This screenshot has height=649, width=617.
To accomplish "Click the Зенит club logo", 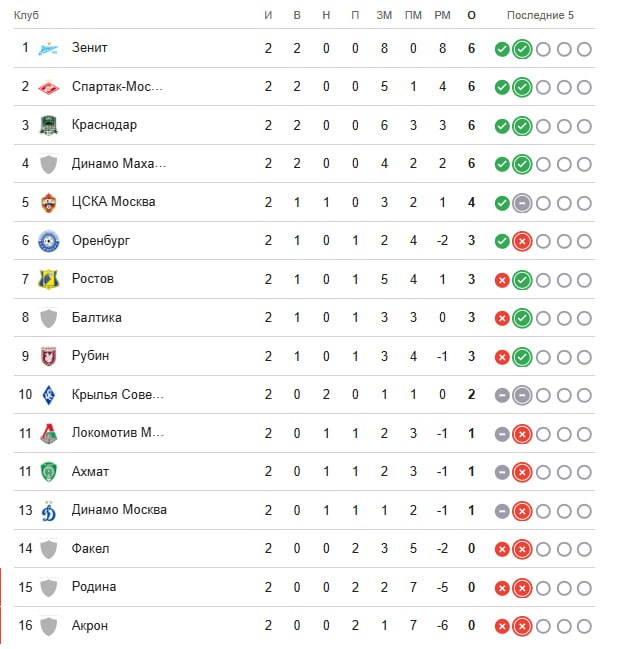I will pyautogui.click(x=48, y=49).
